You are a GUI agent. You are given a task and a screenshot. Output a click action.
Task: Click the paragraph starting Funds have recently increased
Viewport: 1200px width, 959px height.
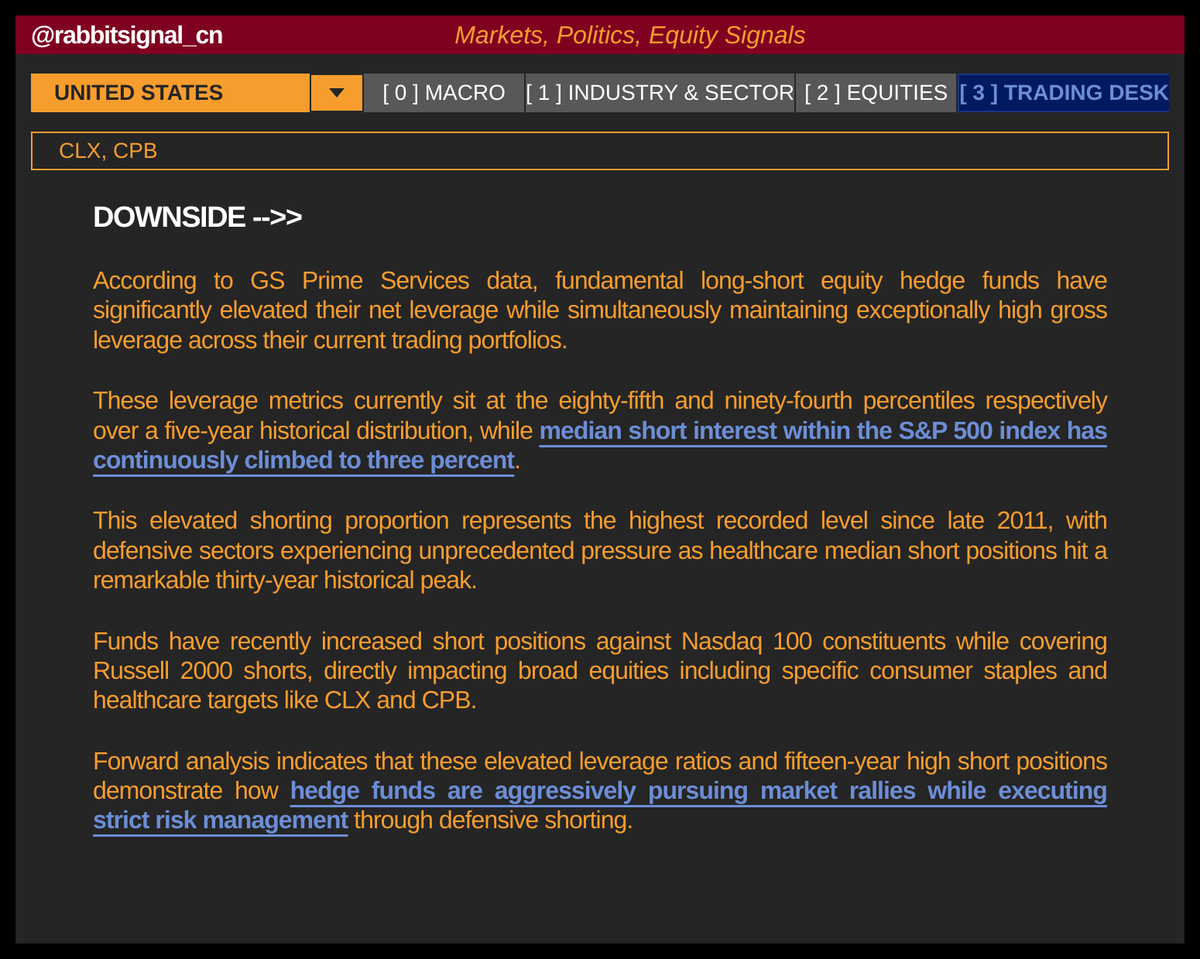(600, 670)
